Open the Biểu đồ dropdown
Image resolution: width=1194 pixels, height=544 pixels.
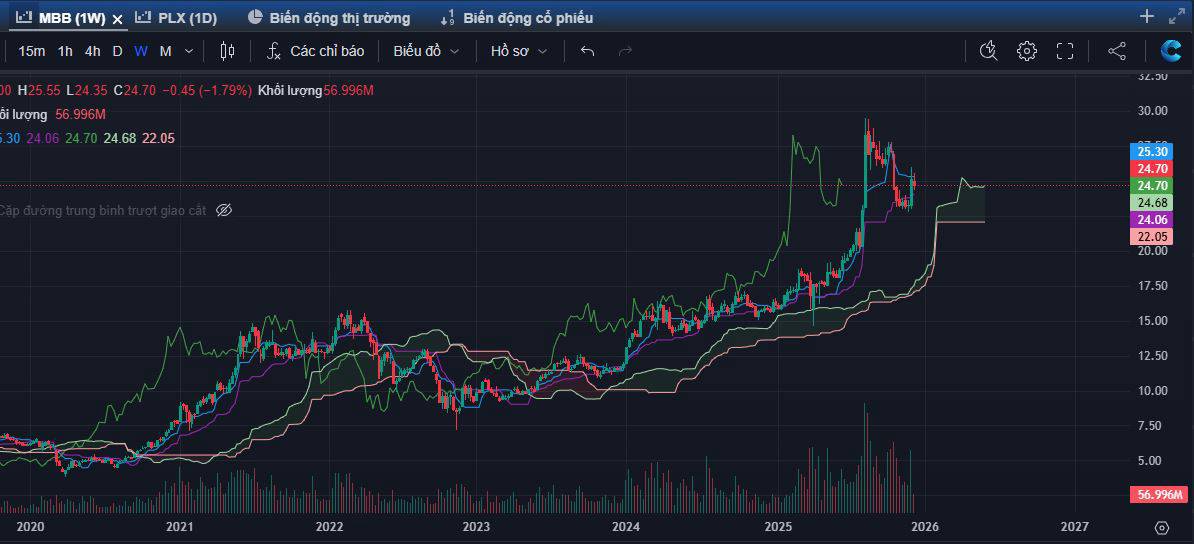pos(426,51)
